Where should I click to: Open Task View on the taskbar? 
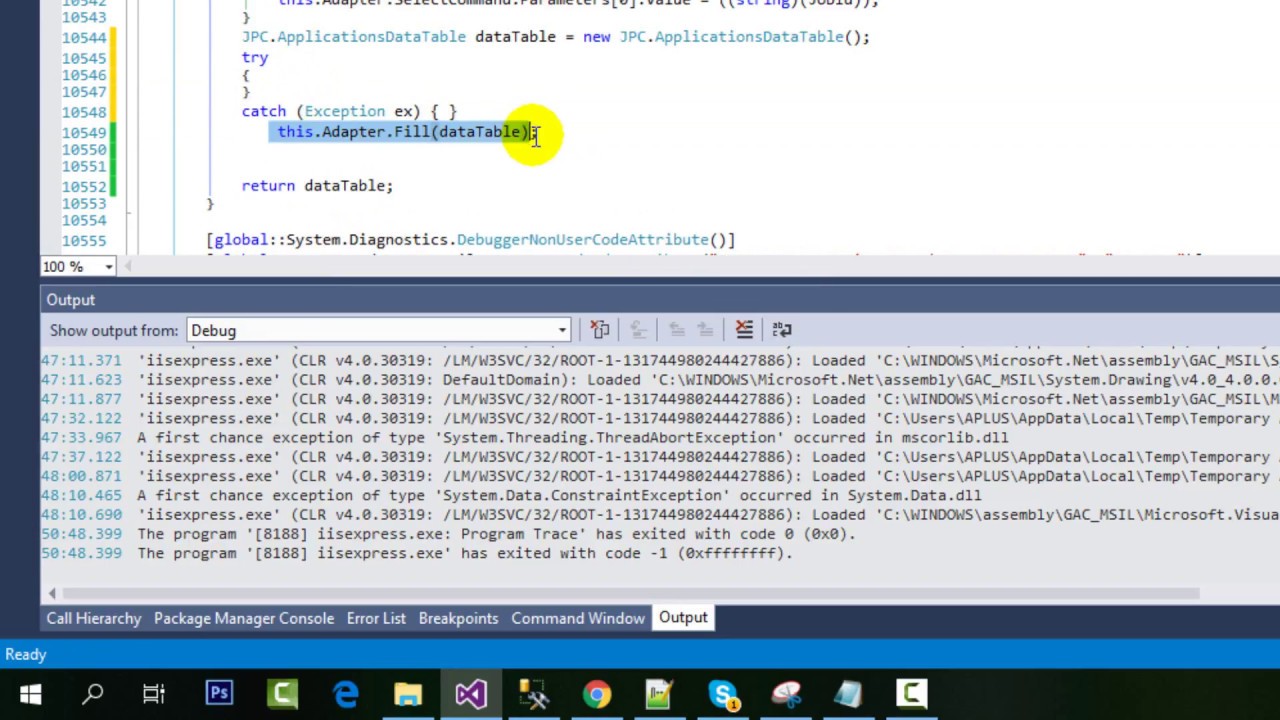[154, 694]
